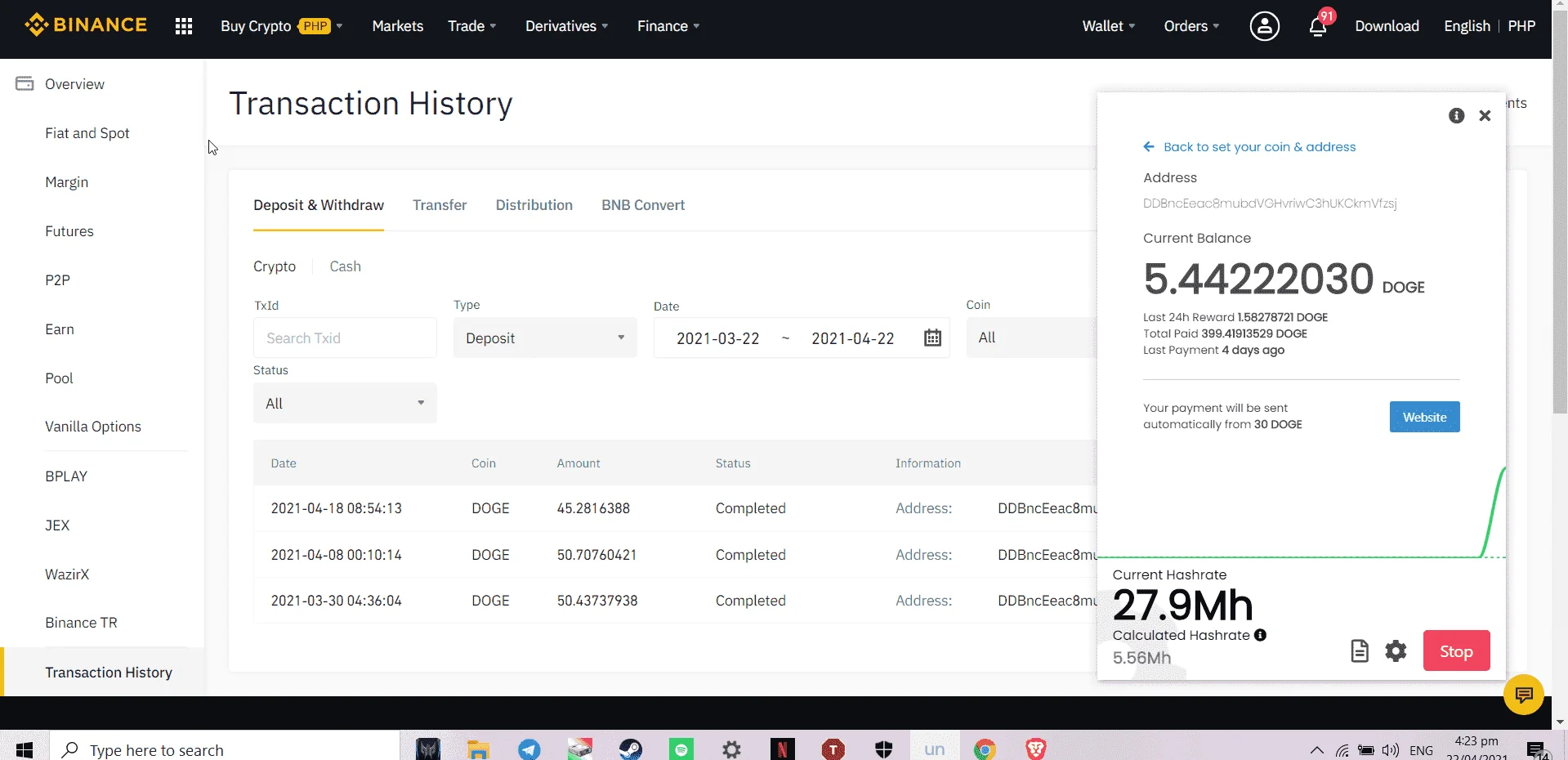Open Earn in sidebar
The width and height of the screenshot is (1568, 760).
pyautogui.click(x=60, y=329)
